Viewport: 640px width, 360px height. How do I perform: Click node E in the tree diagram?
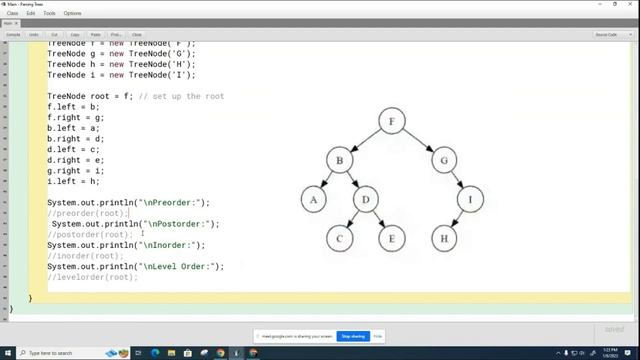pyautogui.click(x=392, y=238)
